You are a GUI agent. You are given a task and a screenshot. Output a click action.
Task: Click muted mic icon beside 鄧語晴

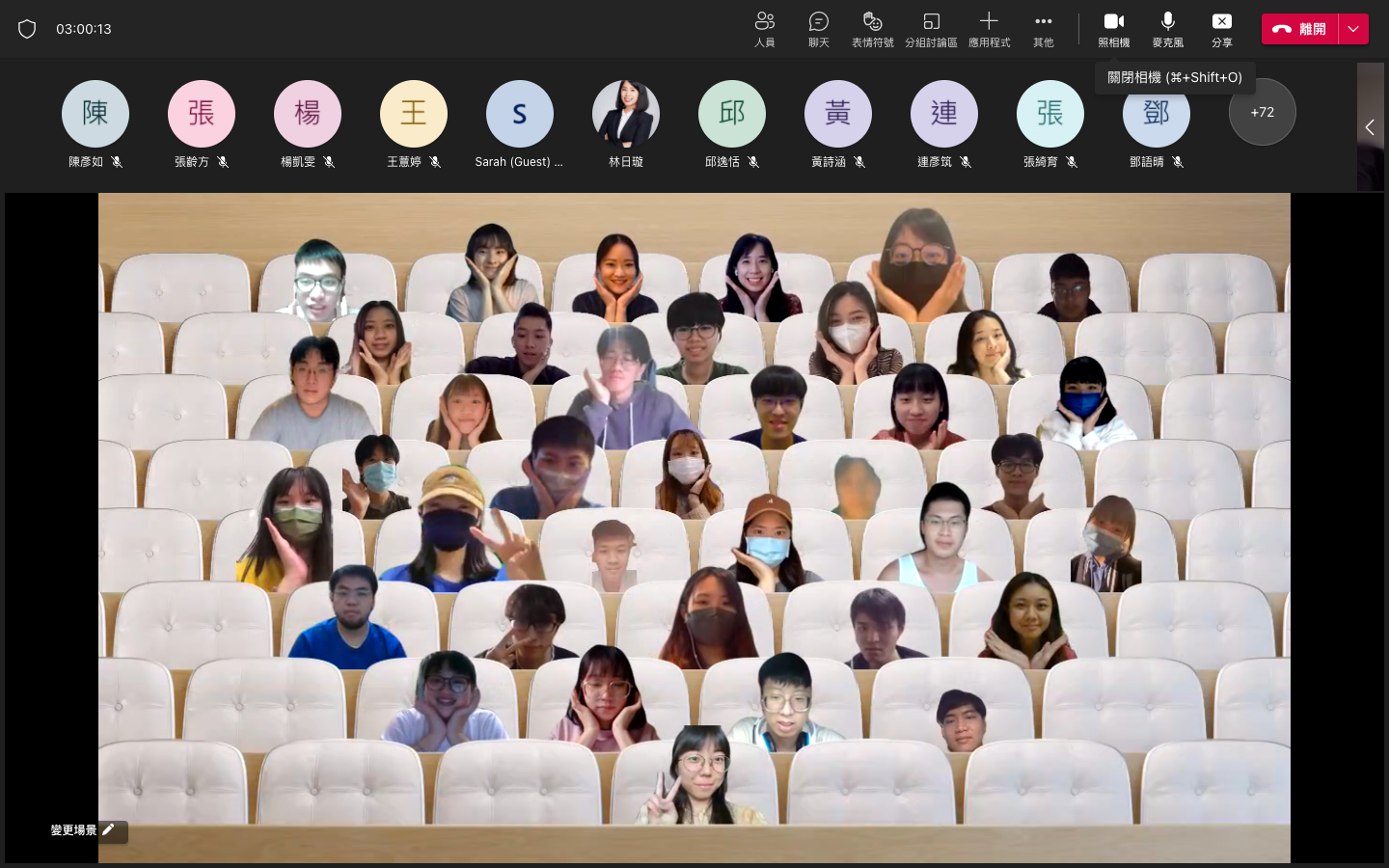pyautogui.click(x=1178, y=162)
